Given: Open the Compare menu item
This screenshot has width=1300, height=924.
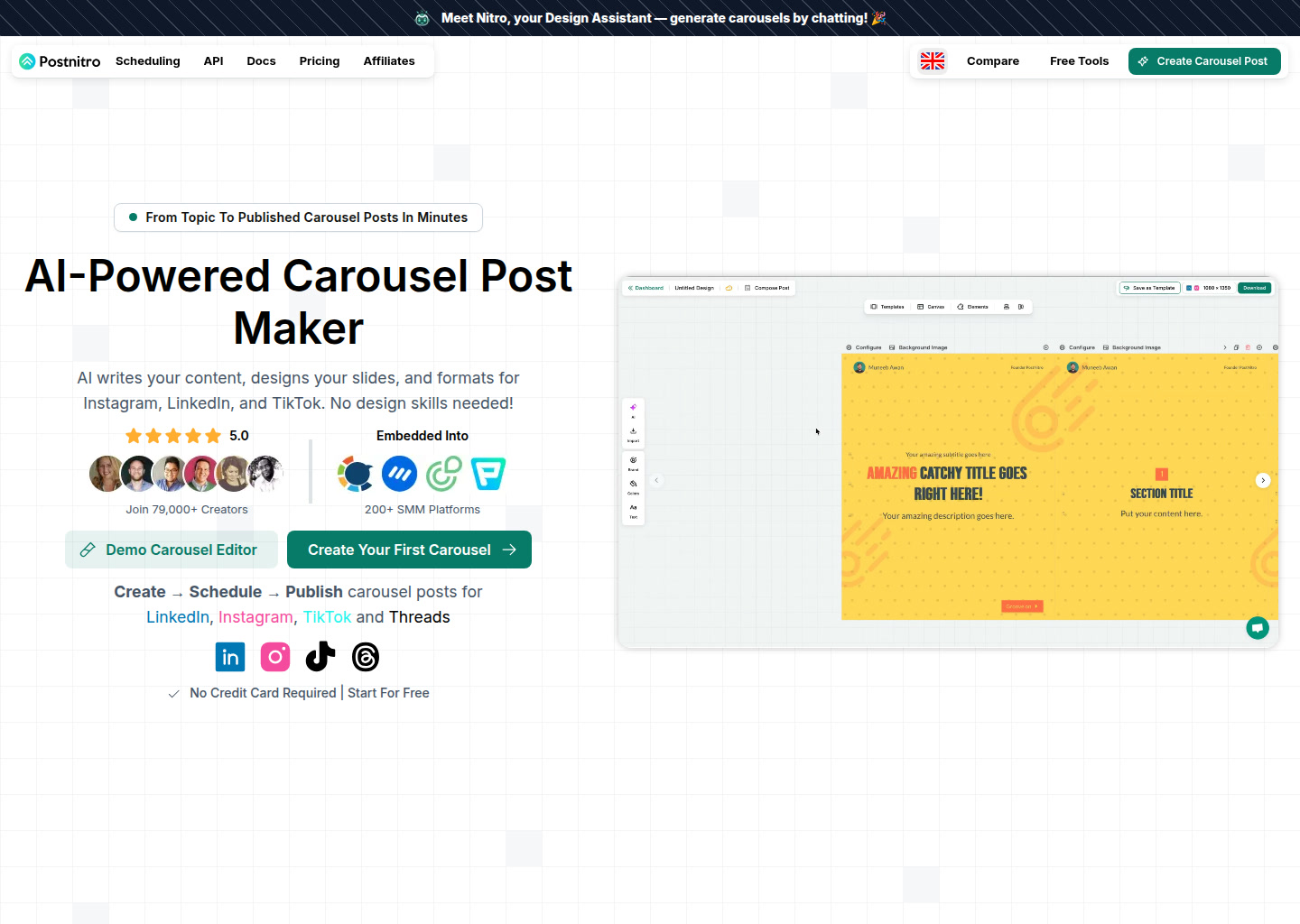Looking at the screenshot, I should click(993, 61).
